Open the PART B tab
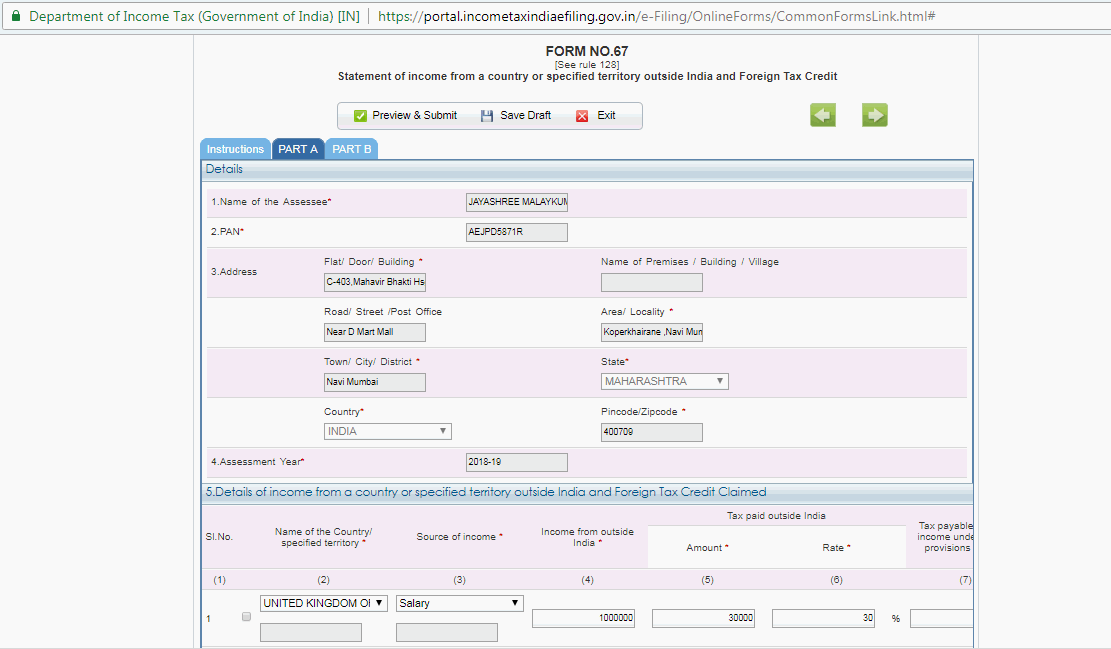Image resolution: width=1111 pixels, height=649 pixels. point(352,150)
